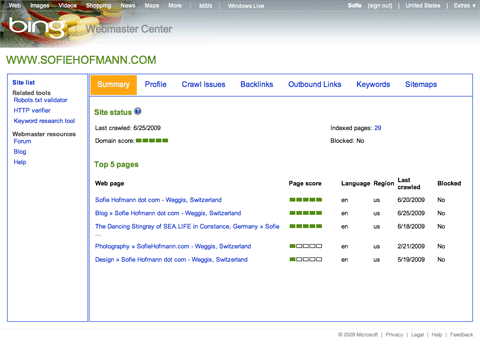Click the 2/21/2009 last crawled date
Viewport: 480px width, 360px height.
(411, 246)
